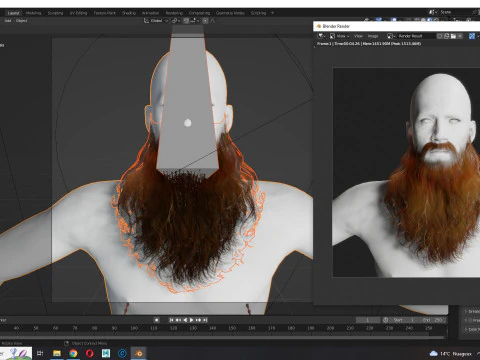
Task: Open the Animation workspace tab
Action: [x=150, y=13]
